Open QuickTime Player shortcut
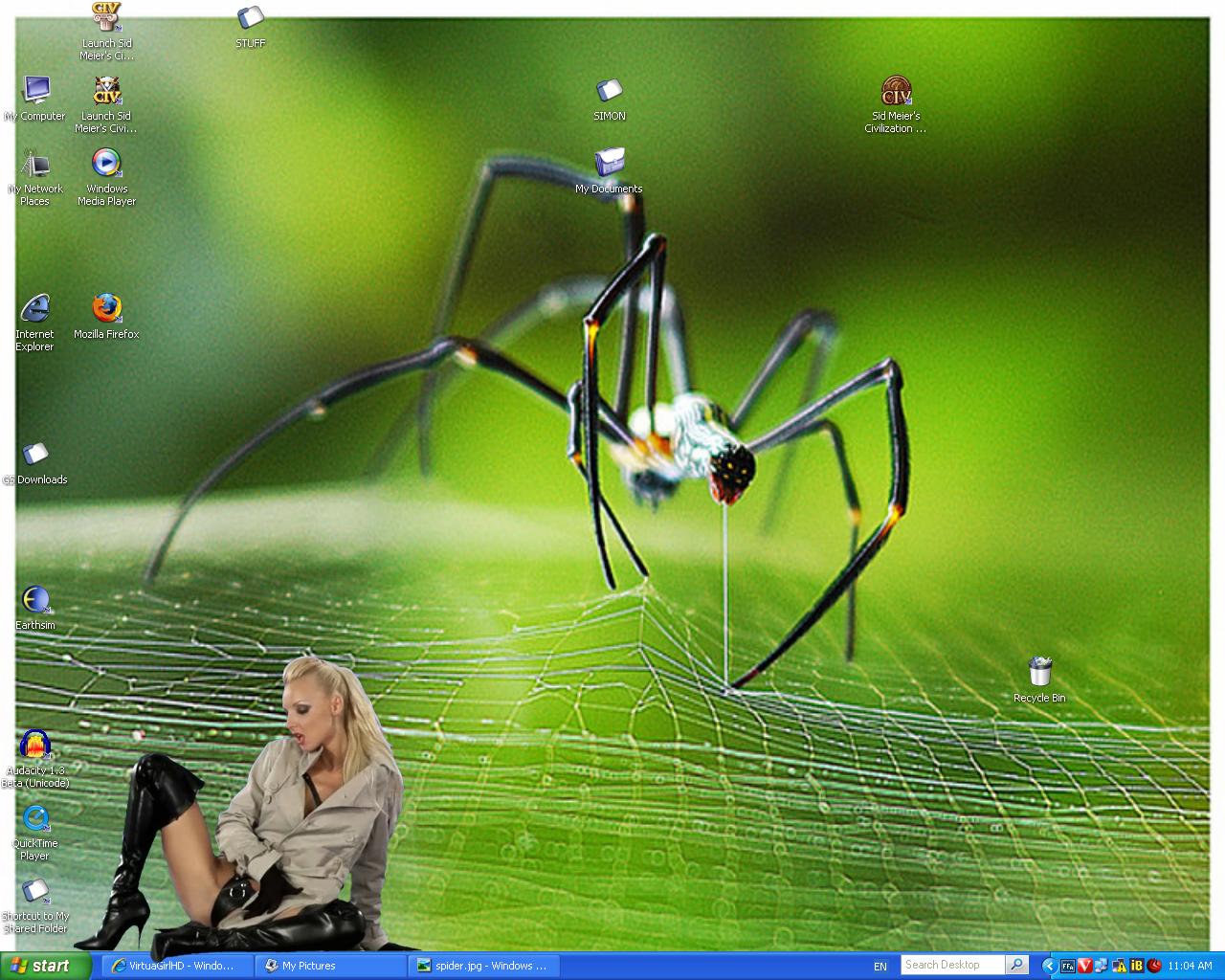Image resolution: width=1225 pixels, height=980 pixels. [35, 818]
